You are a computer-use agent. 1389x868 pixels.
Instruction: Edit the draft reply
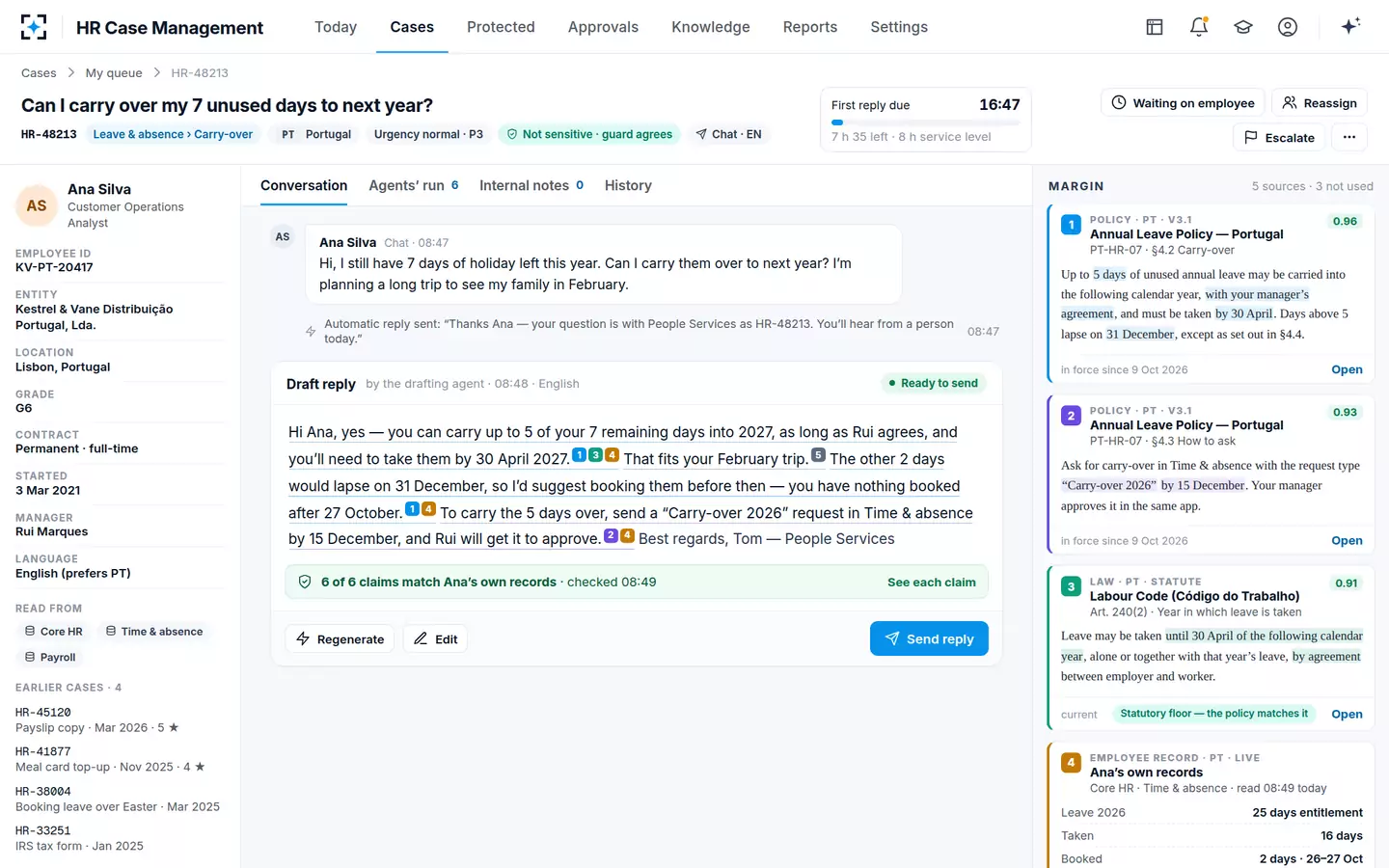[435, 638]
